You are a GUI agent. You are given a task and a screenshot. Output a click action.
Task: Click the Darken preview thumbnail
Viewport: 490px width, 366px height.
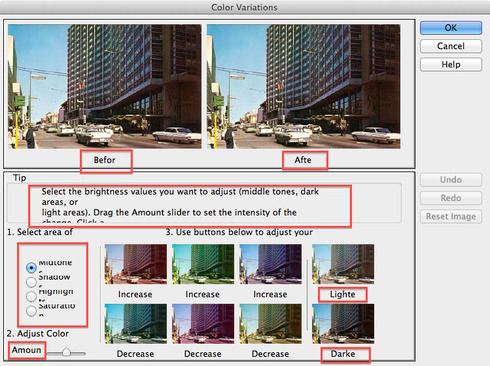point(343,324)
